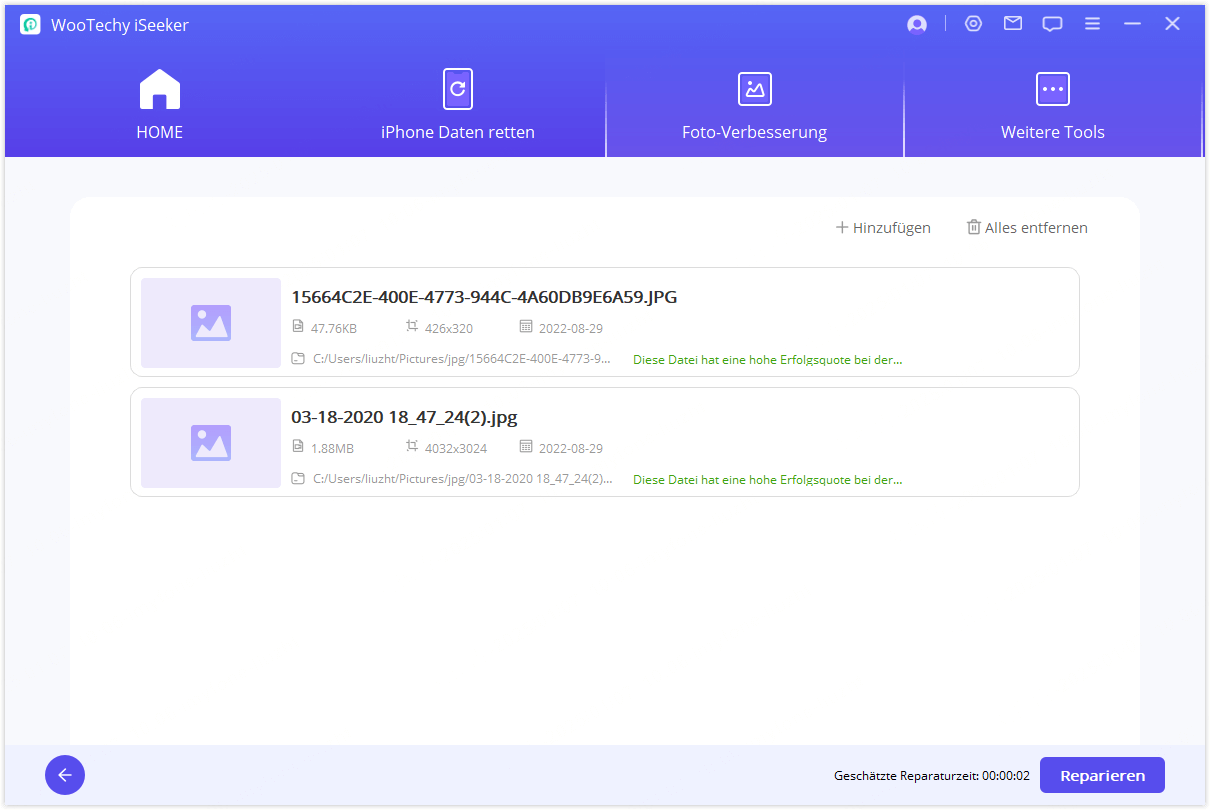The image size is (1210, 810).
Task: Select the Foto-Verbesserung tab
Action: (x=754, y=105)
